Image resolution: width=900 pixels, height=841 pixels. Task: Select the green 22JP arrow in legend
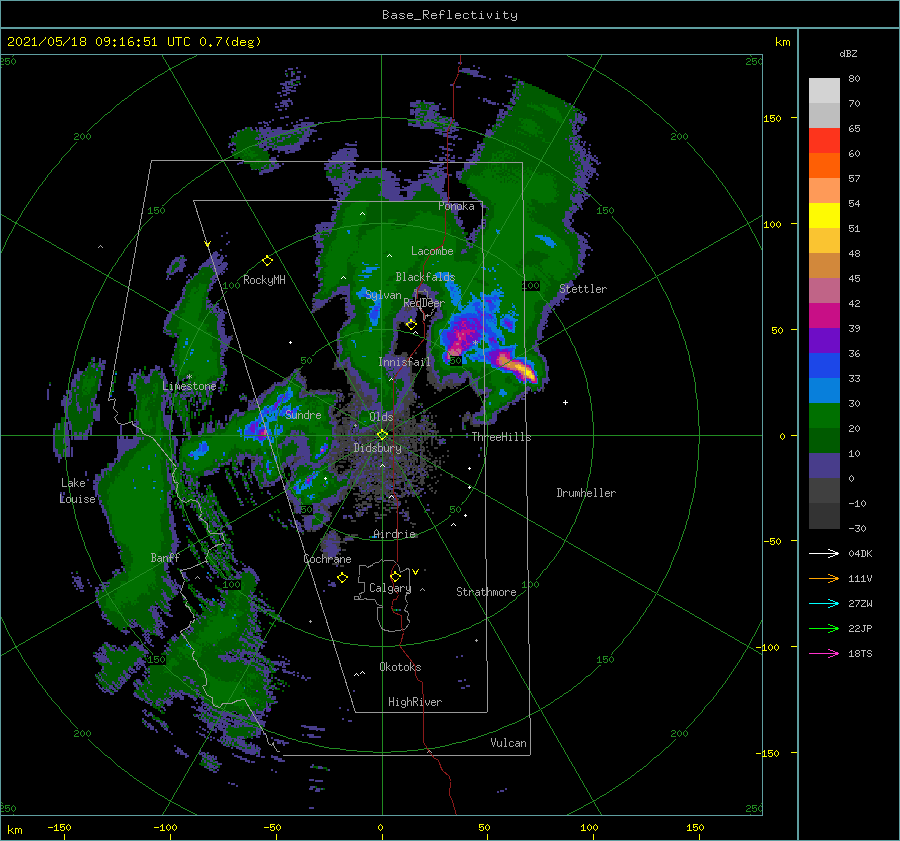click(x=824, y=629)
